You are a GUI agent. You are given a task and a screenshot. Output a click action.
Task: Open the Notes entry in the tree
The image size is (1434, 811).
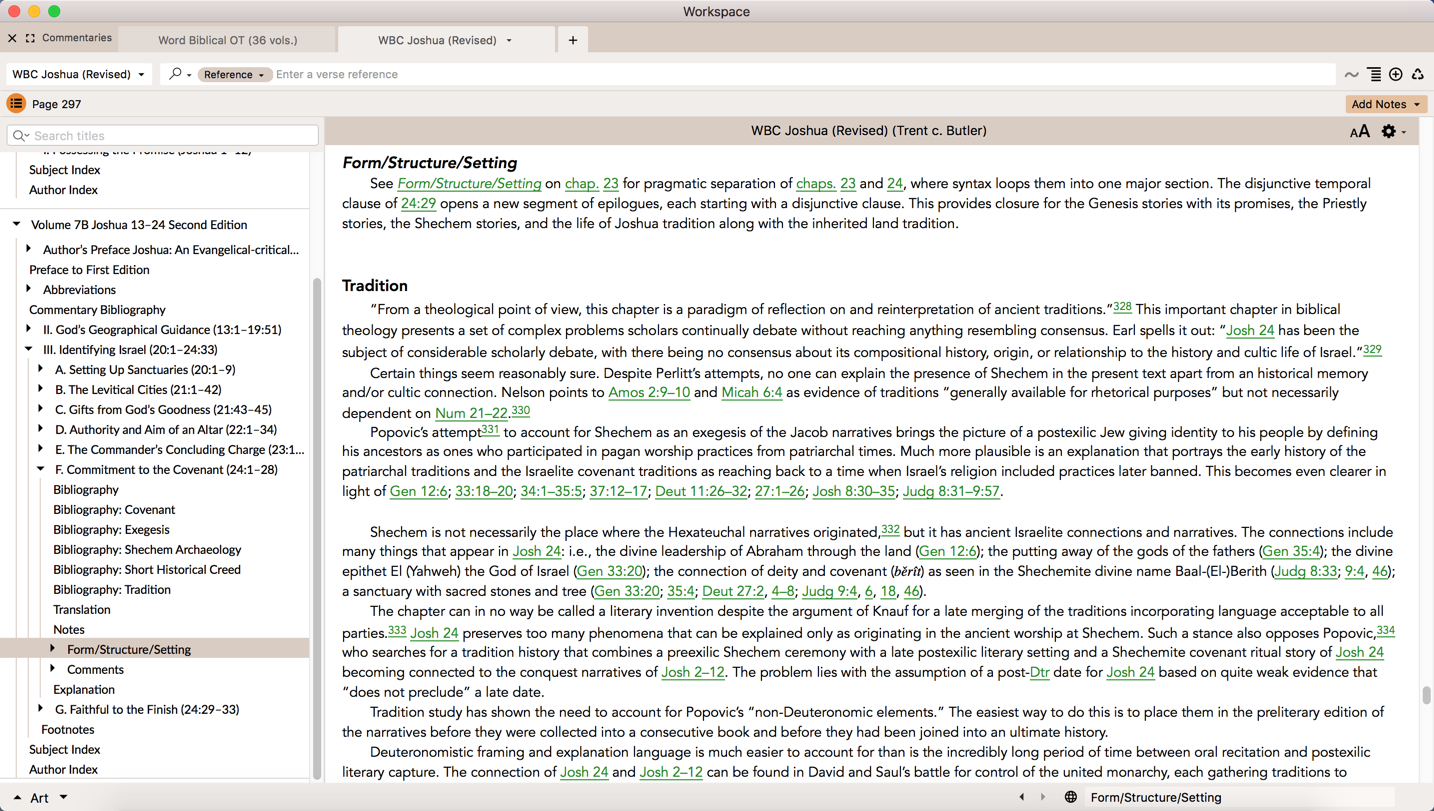(69, 629)
